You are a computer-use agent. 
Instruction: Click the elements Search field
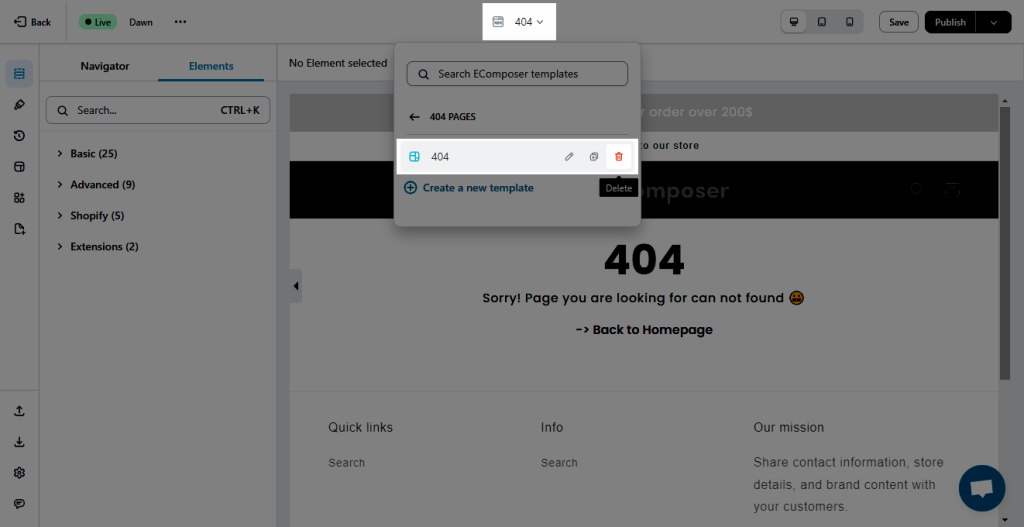pos(157,110)
